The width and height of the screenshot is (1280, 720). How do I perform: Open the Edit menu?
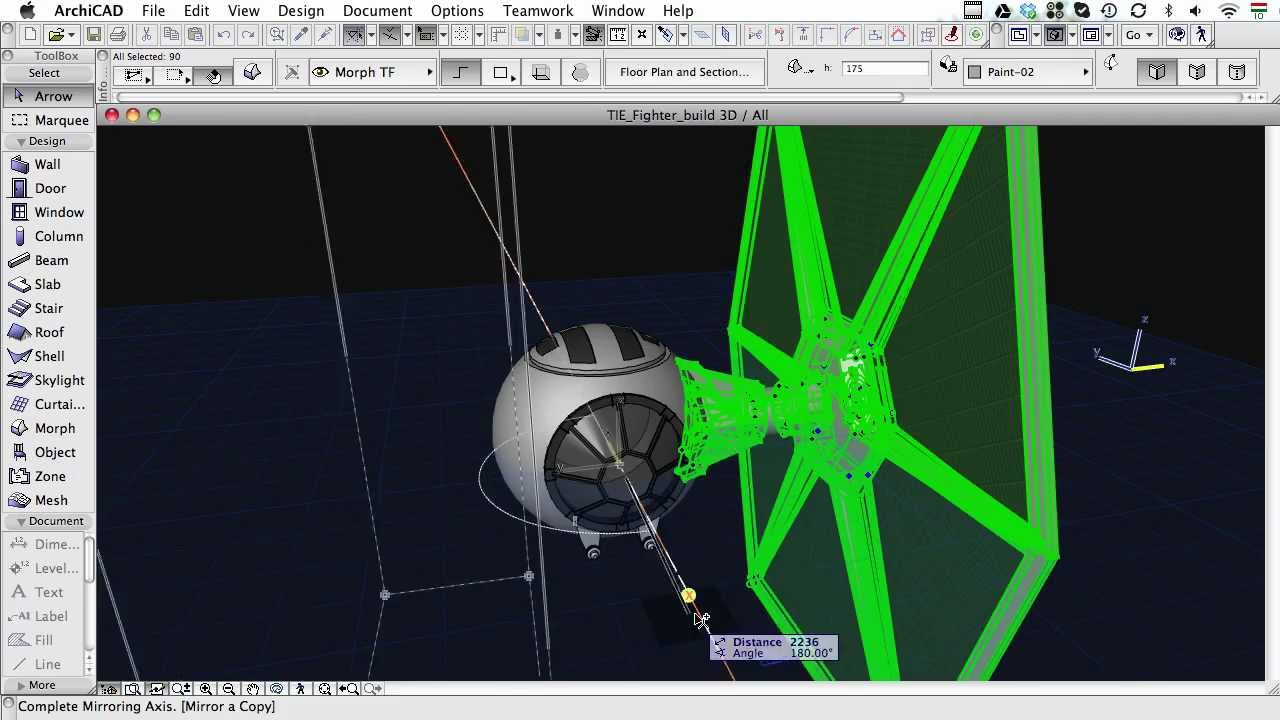[x=196, y=11]
